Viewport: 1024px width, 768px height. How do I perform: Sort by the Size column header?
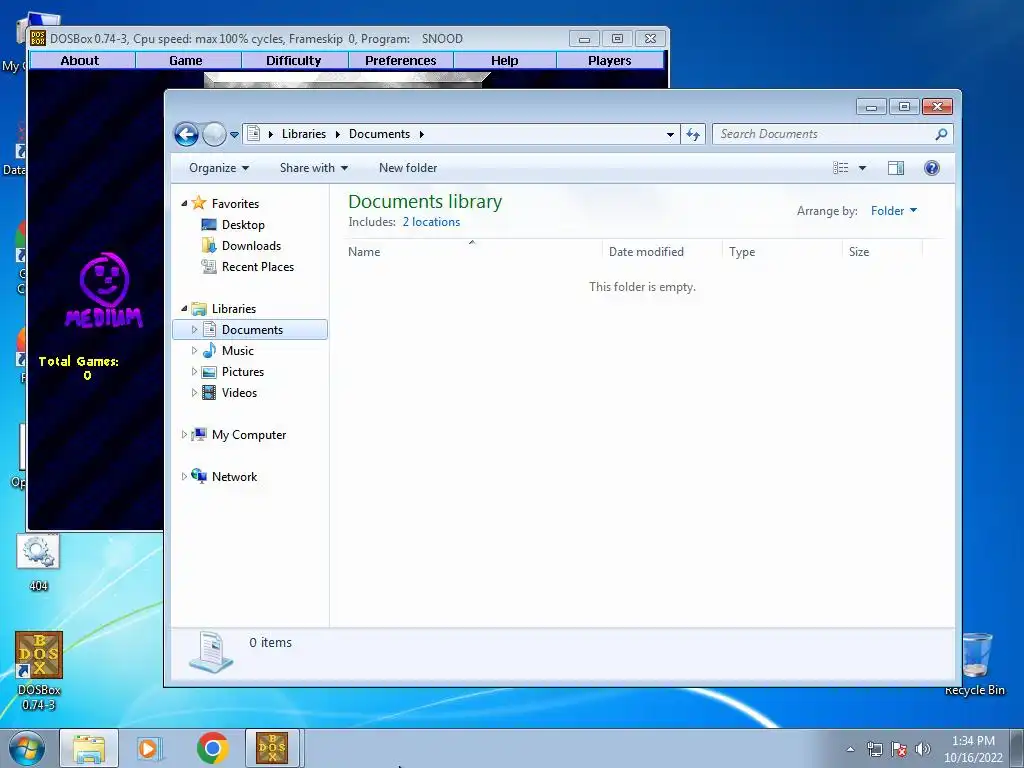[882, 251]
